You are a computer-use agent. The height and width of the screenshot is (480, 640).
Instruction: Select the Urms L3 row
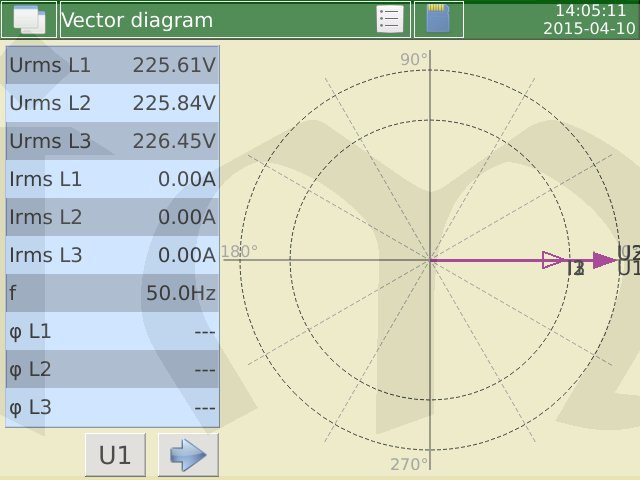[112, 142]
